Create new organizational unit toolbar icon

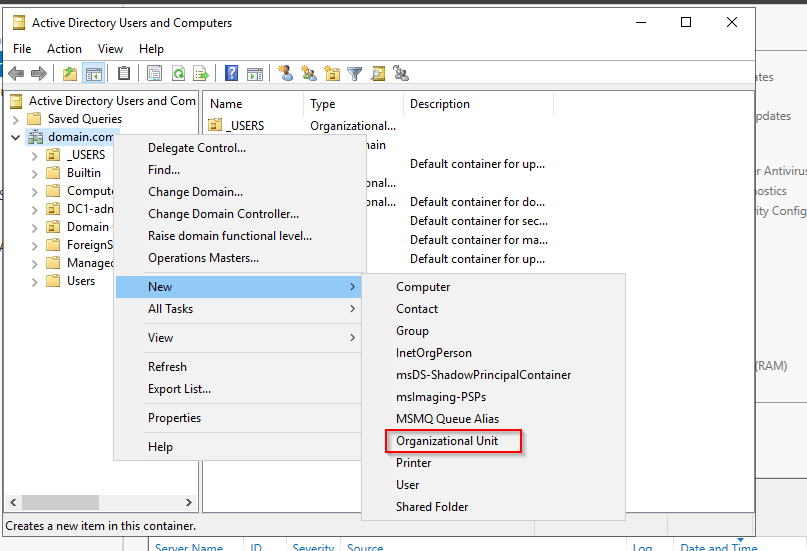tap(332, 74)
